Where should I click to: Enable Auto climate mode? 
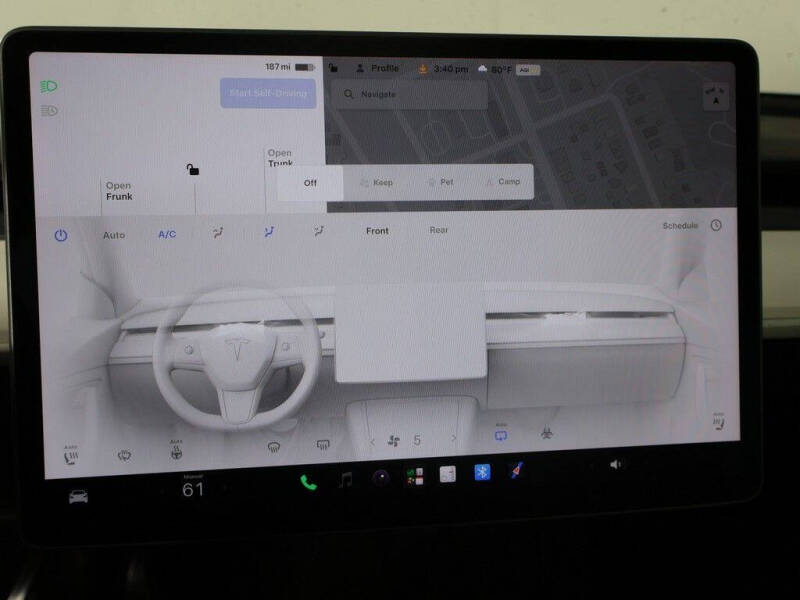click(x=114, y=235)
